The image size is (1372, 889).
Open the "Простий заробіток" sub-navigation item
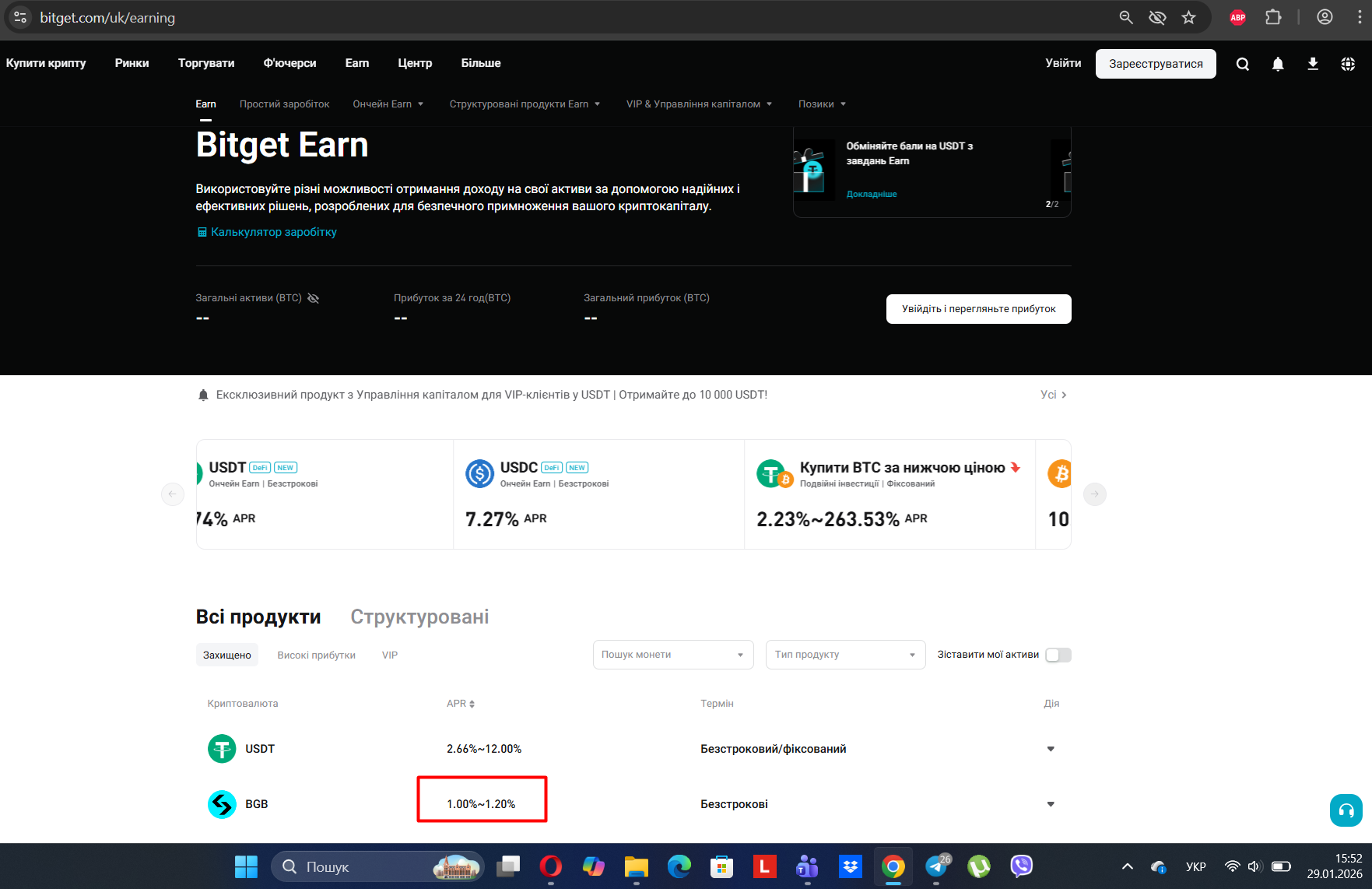(285, 104)
